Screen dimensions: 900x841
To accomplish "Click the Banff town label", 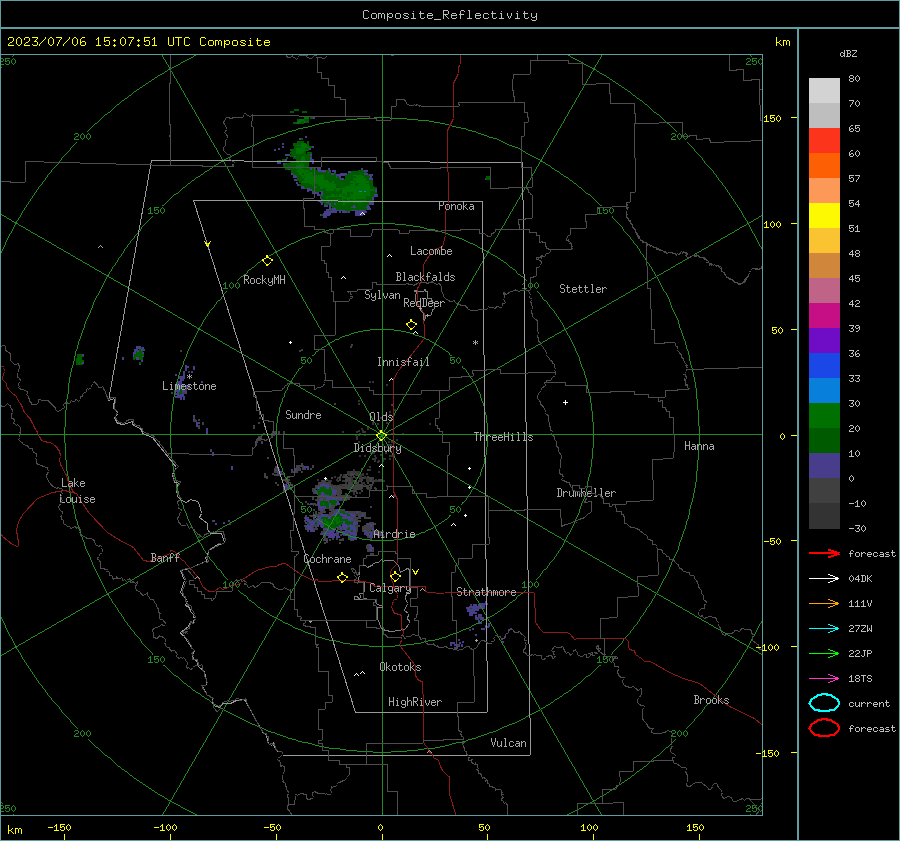I will (165, 557).
